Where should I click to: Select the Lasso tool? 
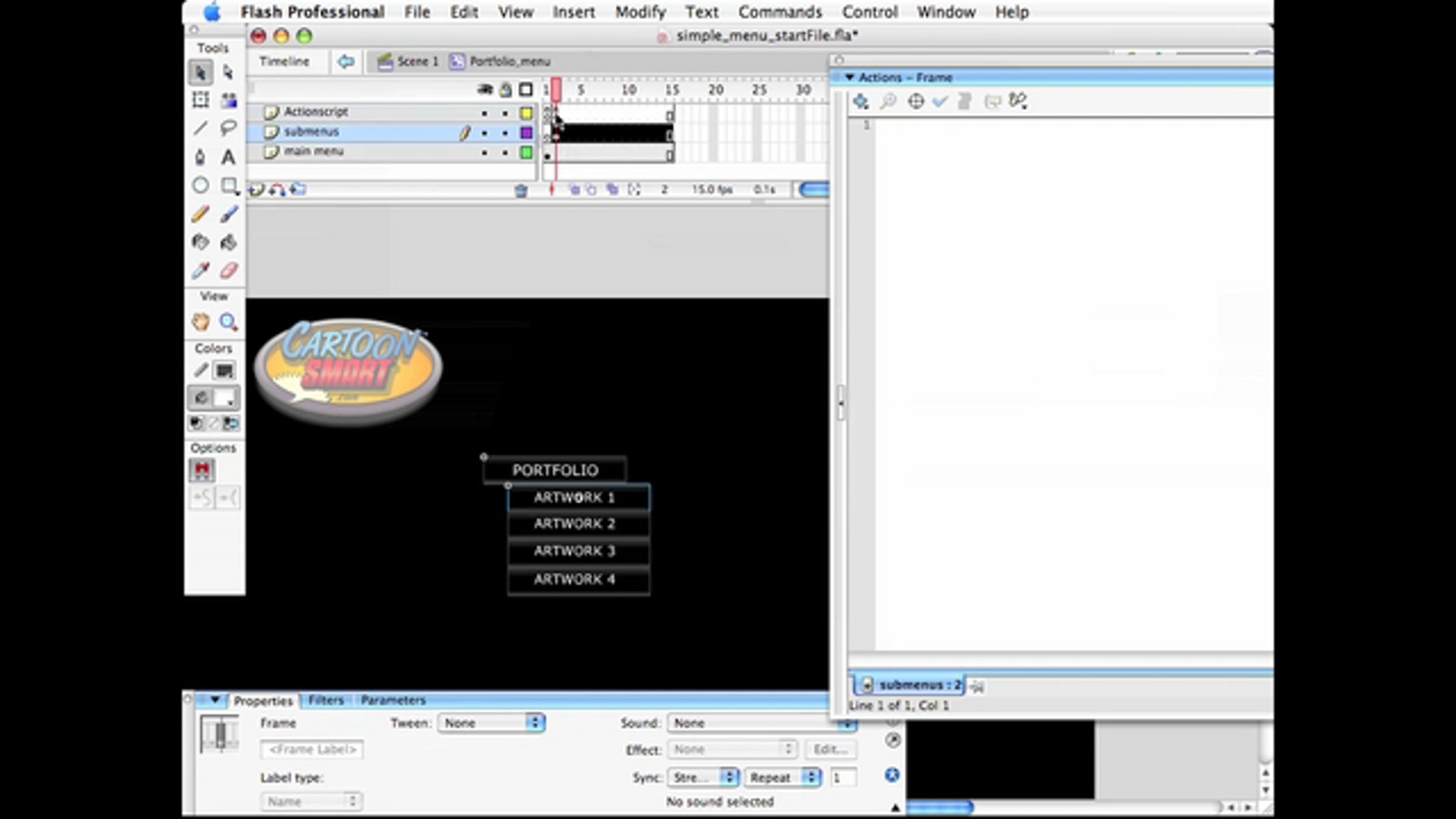coord(228,128)
